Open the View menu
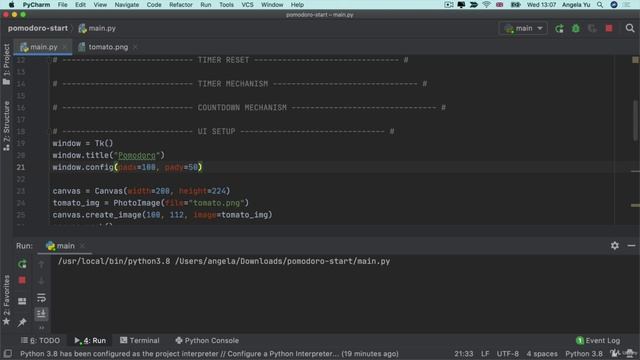Screen dimensions: 640x360 click(100, 5)
